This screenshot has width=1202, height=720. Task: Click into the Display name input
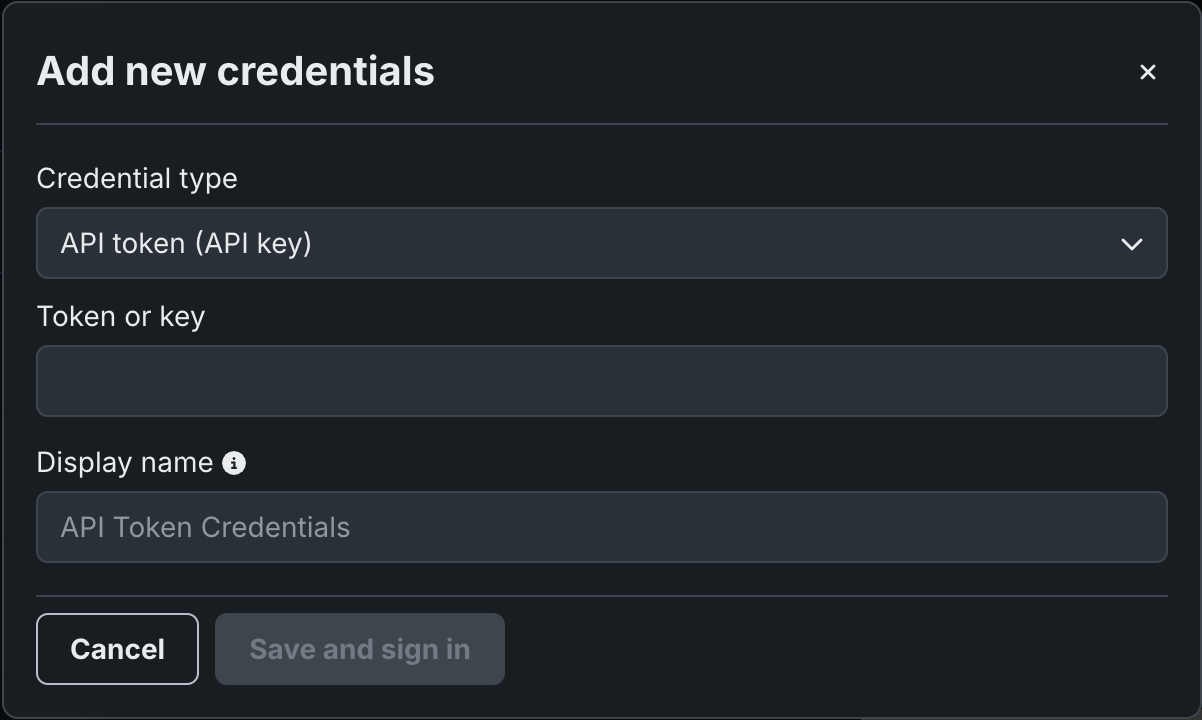[601, 527]
